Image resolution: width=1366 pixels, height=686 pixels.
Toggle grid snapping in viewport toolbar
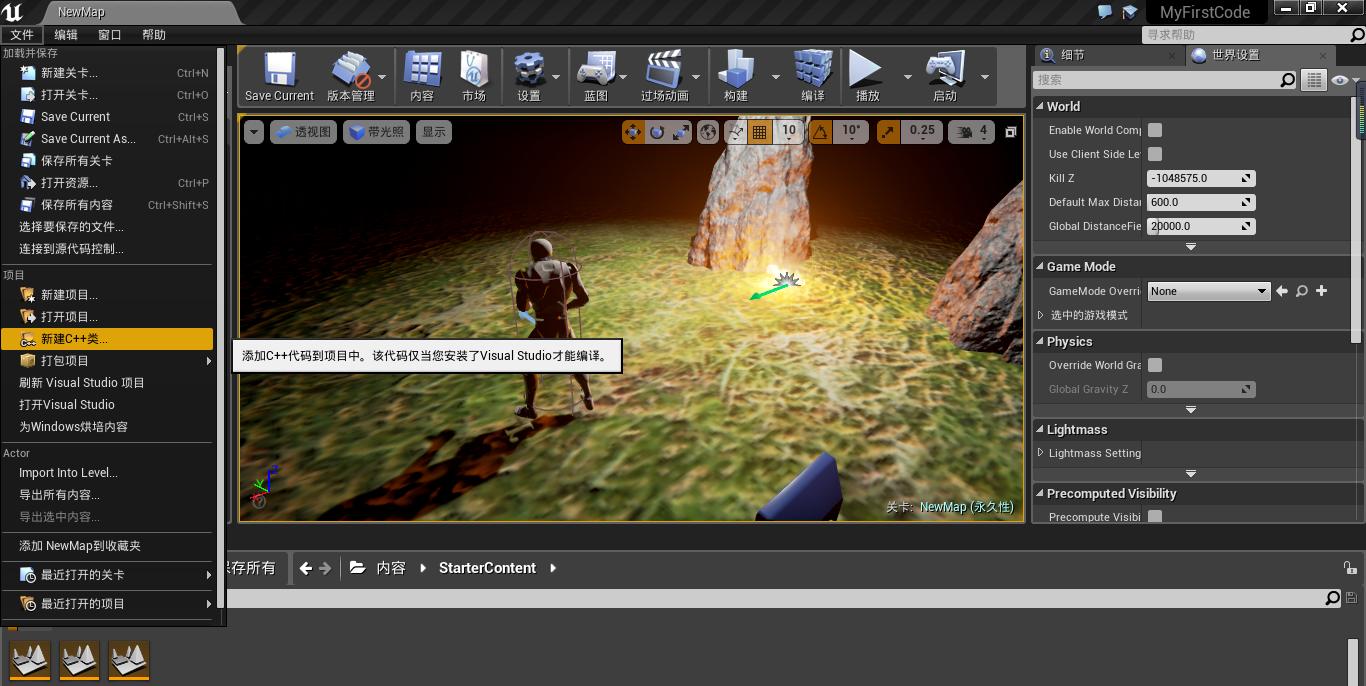pos(759,131)
